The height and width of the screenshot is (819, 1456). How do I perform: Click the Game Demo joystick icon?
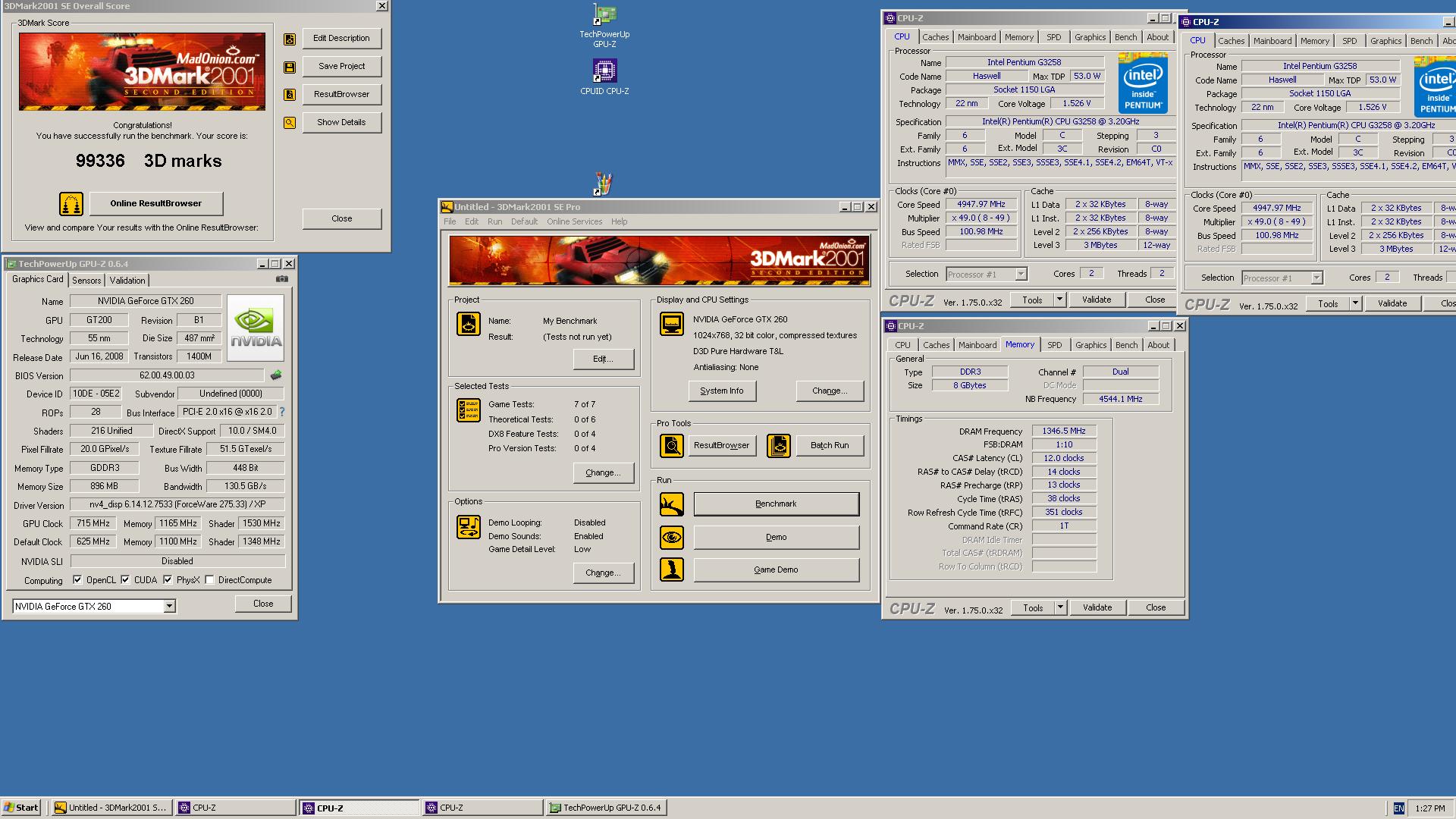point(672,570)
